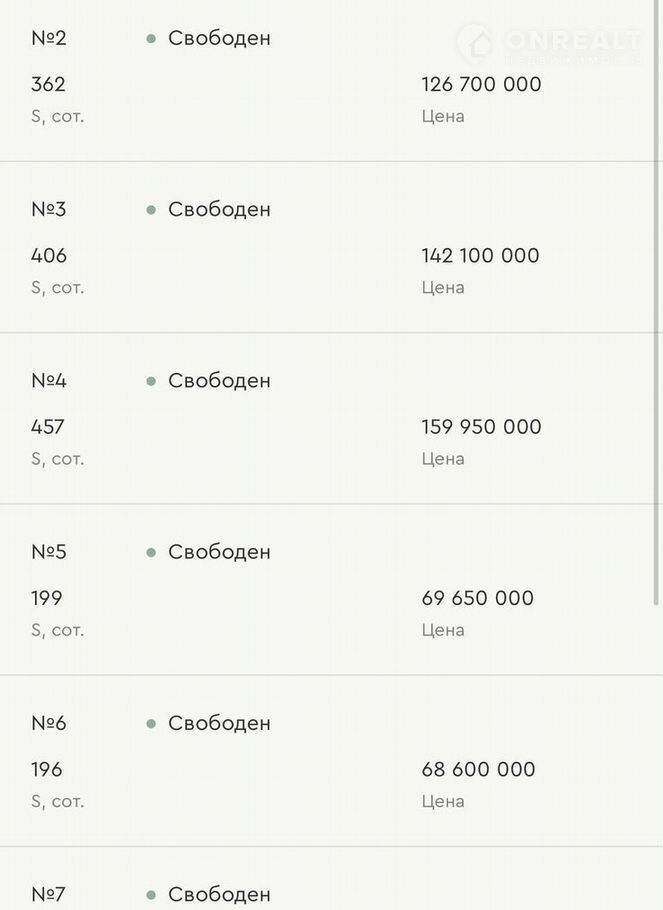The image size is (663, 910).
Task: Click the green status dot for plot №7
Action: [x=151, y=894]
